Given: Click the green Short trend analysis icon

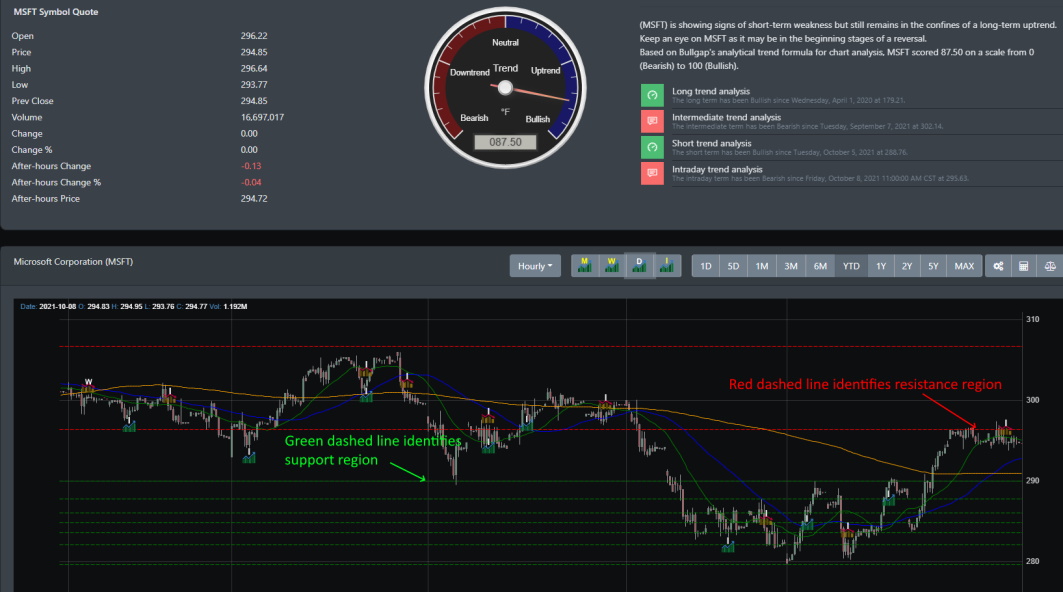Looking at the screenshot, I should (652, 147).
